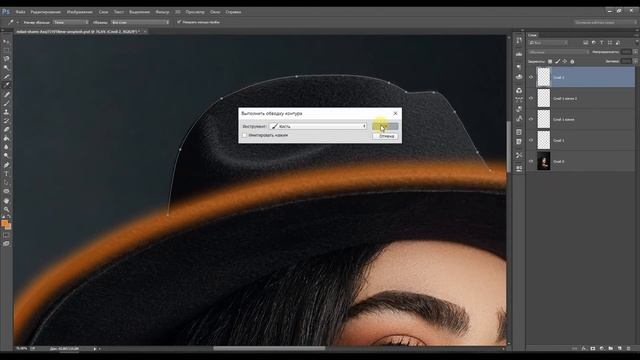Viewport: 640px width, 360px height.
Task: Select the Hand tool
Action: [6, 200]
